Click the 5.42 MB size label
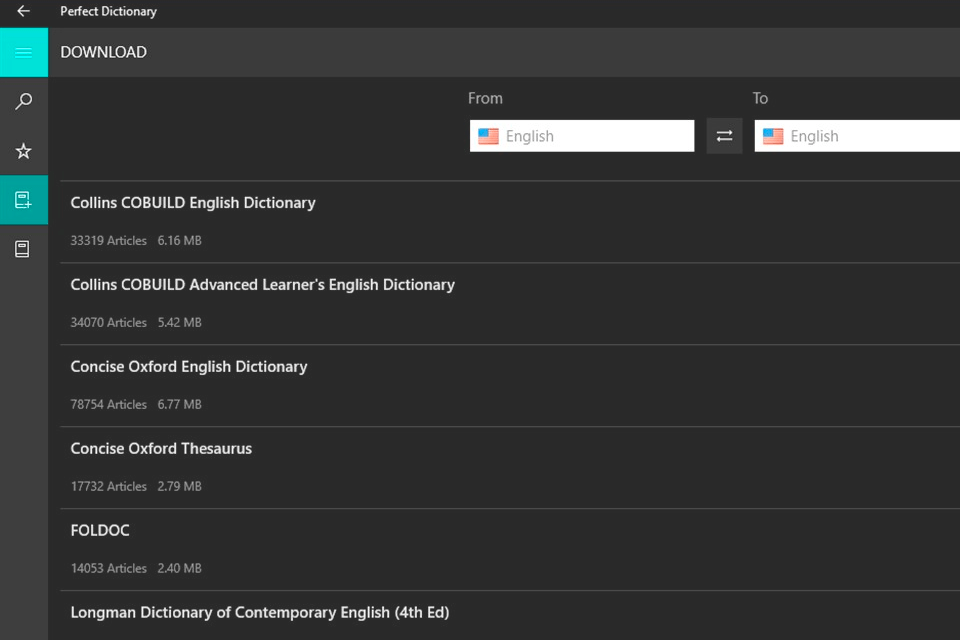This screenshot has height=640, width=960. [179, 323]
